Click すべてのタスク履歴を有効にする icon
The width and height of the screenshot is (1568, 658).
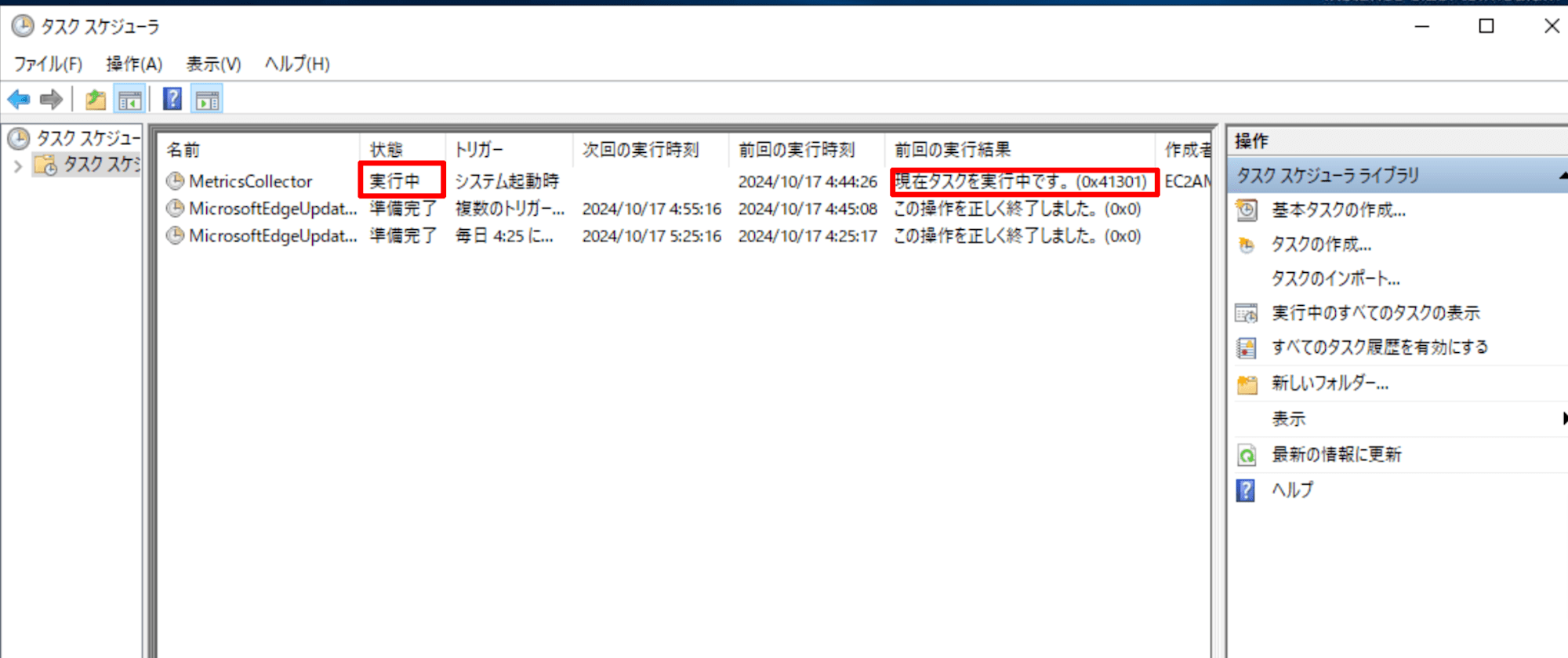(x=1247, y=347)
